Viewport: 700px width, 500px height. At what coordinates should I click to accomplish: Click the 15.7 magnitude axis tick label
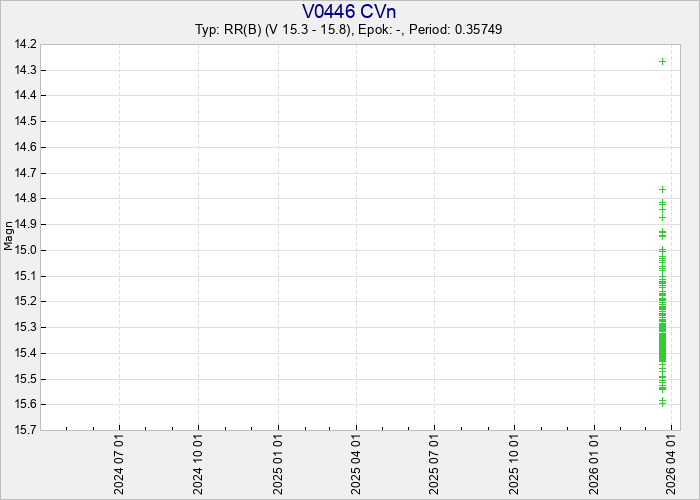click(x=26, y=430)
